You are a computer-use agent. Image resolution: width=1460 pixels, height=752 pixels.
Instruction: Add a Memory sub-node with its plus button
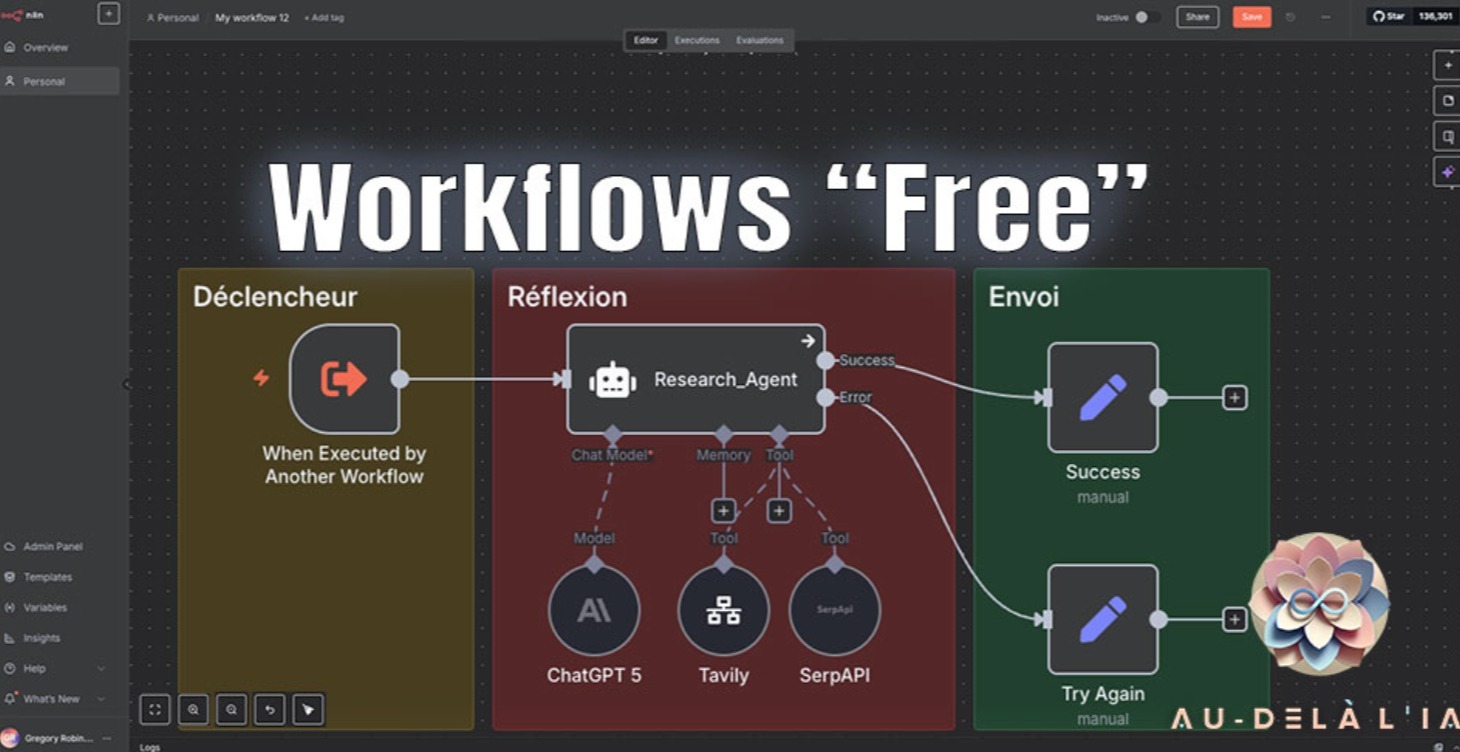coord(723,511)
